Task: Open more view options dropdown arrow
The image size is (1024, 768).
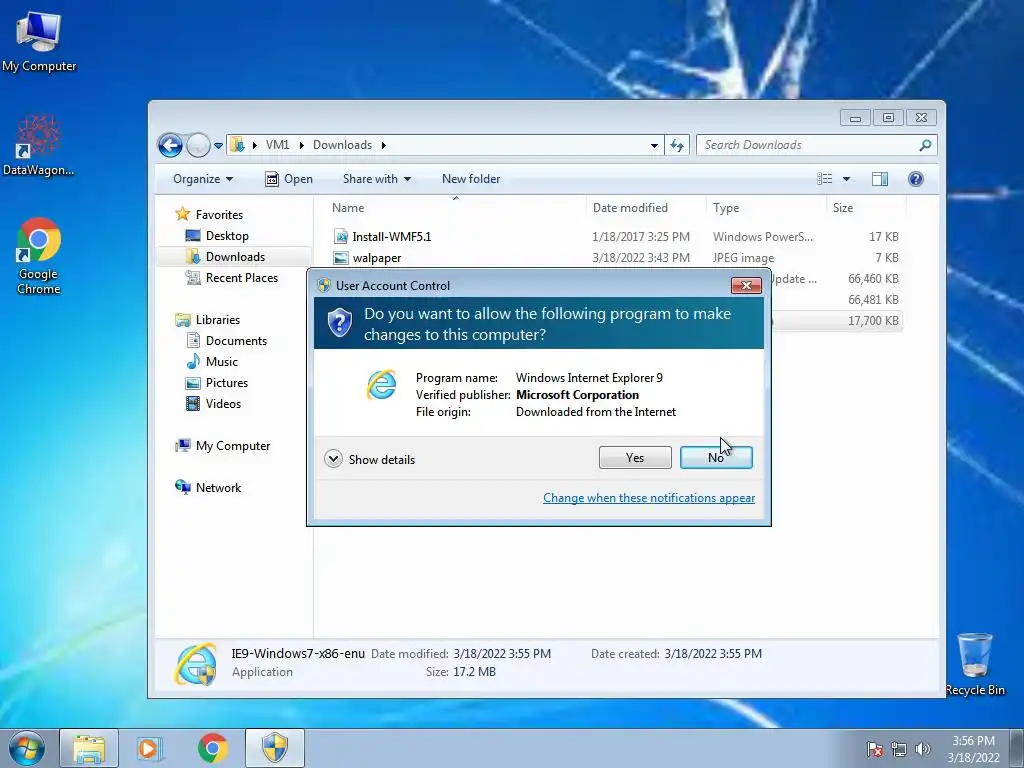Action: tap(846, 179)
